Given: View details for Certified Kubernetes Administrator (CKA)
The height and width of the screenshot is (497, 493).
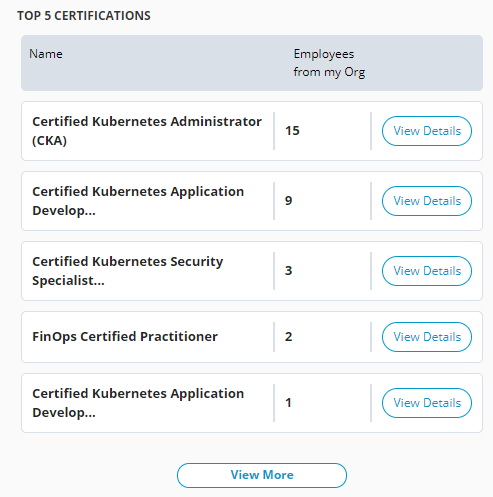Looking at the screenshot, I should coord(427,131).
